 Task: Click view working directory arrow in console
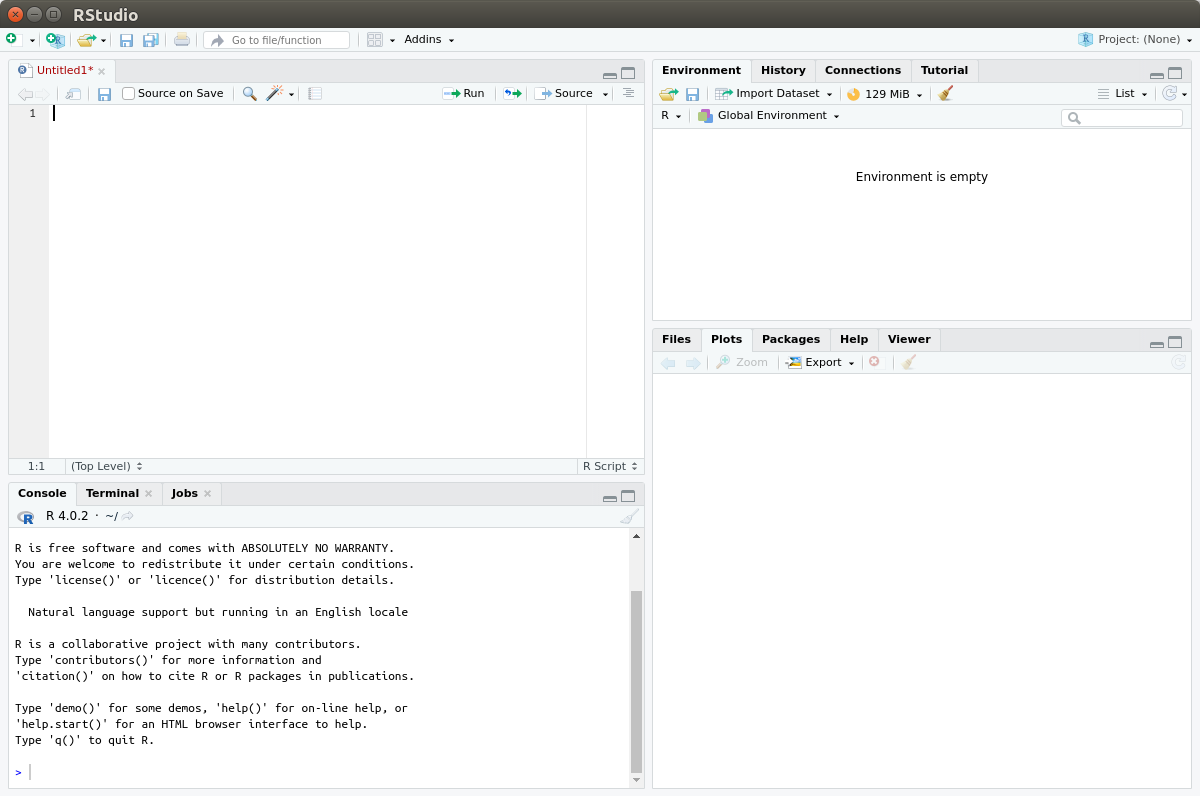tap(128, 517)
